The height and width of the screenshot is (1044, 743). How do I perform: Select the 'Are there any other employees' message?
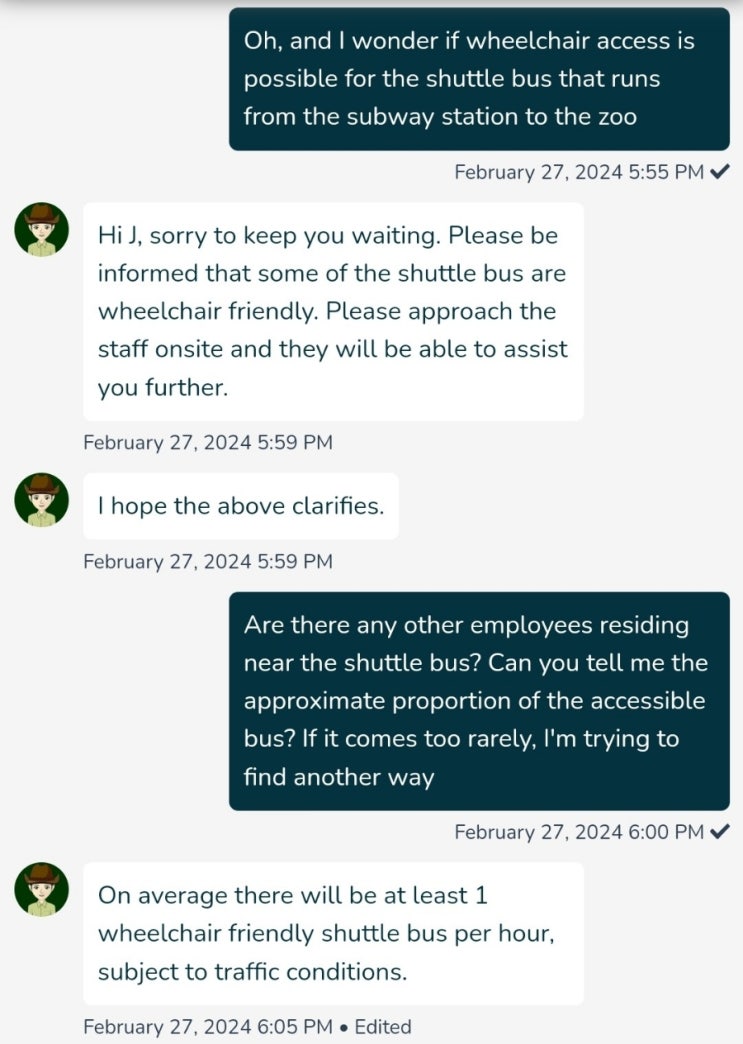point(479,700)
